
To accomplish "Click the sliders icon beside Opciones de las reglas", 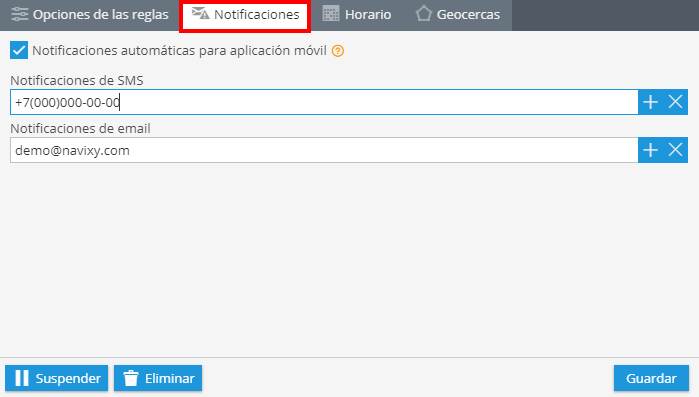I will click(20, 14).
